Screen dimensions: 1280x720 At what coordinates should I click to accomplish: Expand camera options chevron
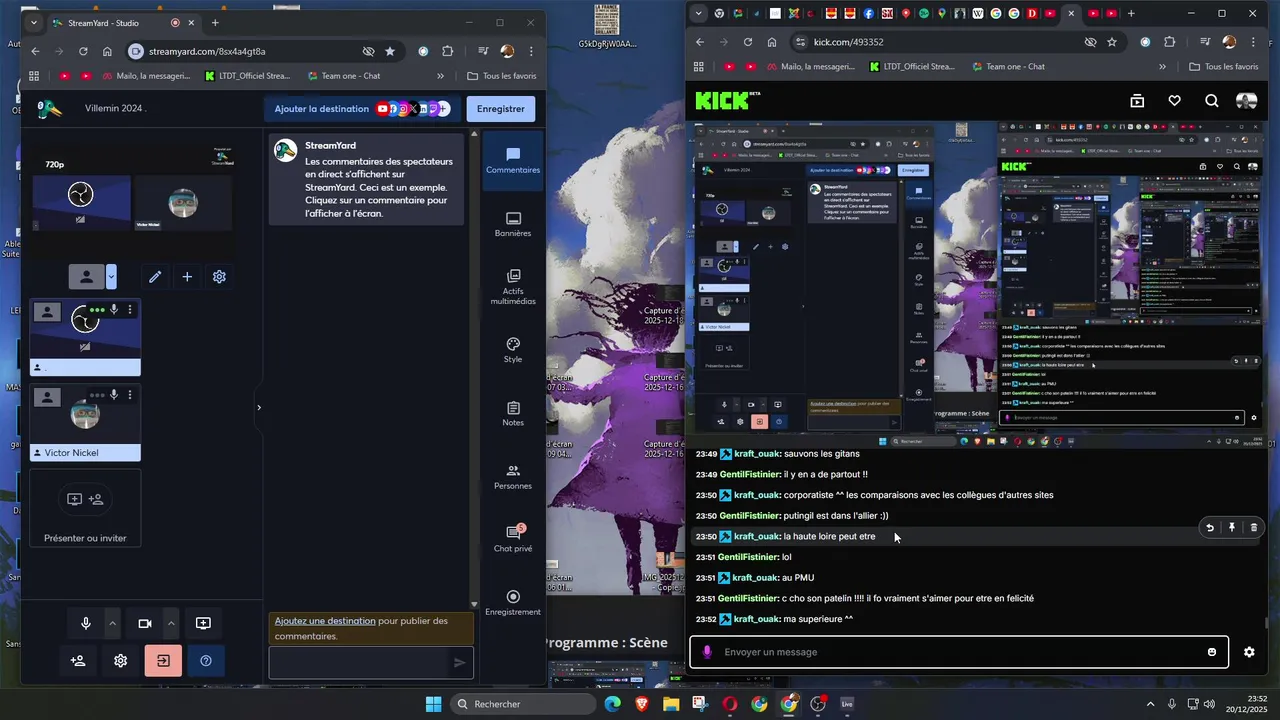(x=171, y=624)
